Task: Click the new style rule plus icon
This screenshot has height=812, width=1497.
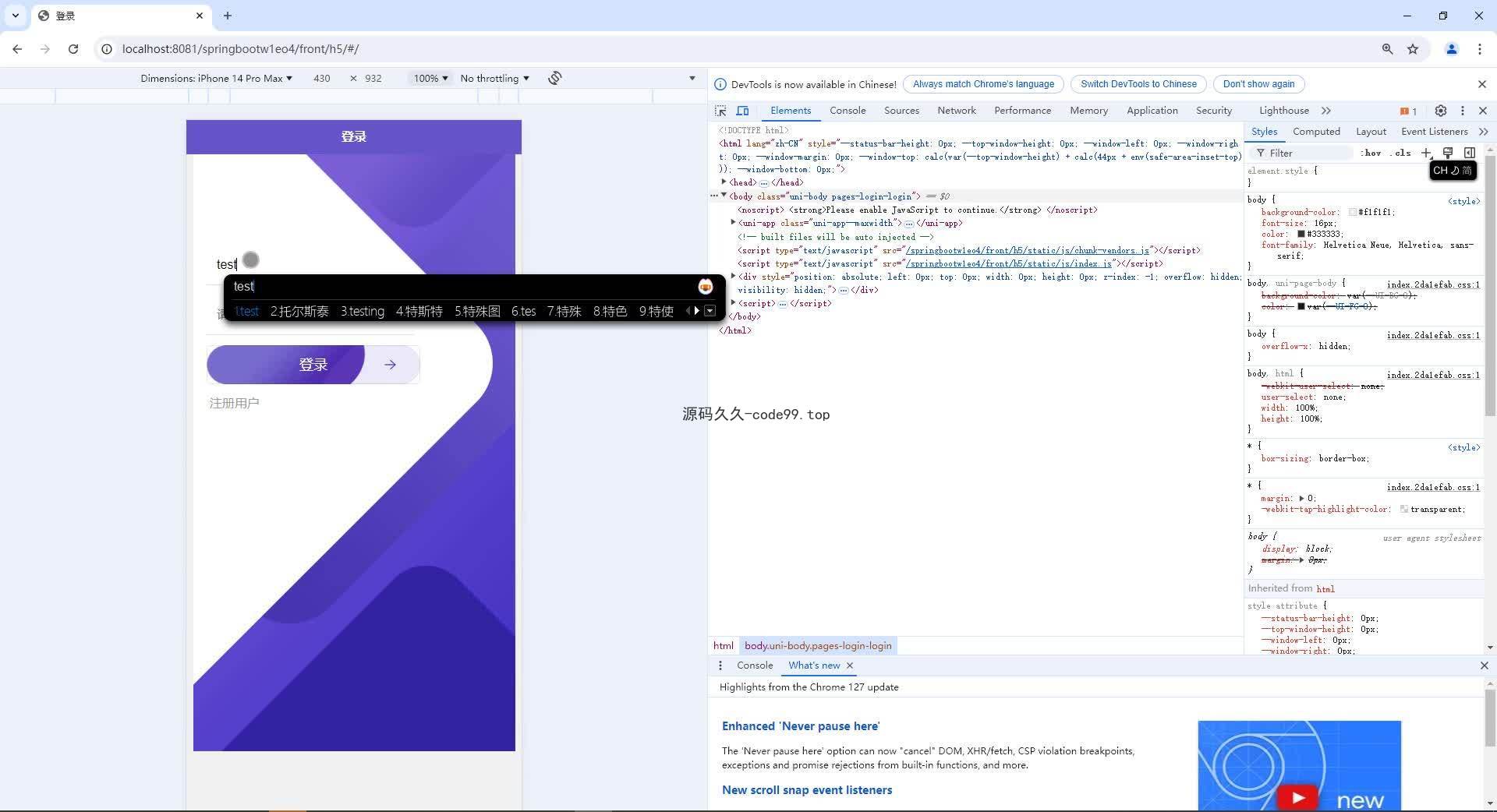Action: pos(1426,153)
